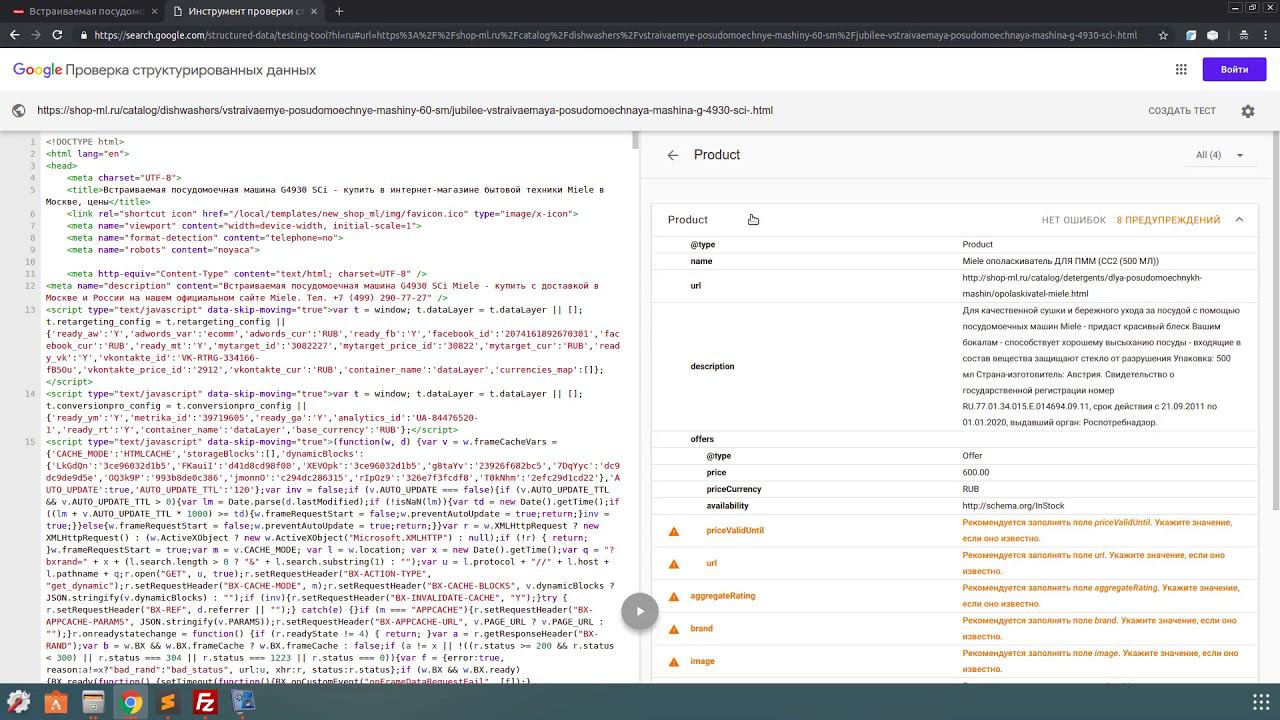The image size is (1280, 720).
Task: Click the 'availability' property label
Action: tap(727, 506)
